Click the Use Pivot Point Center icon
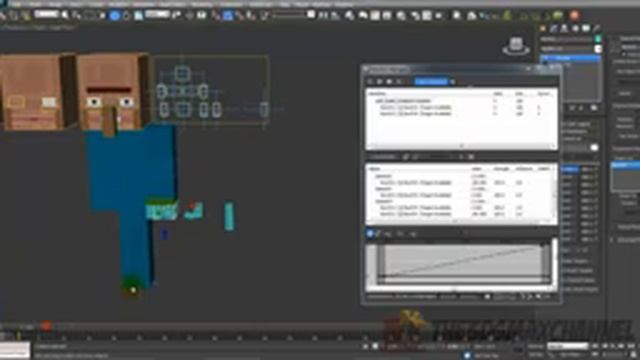Image resolution: width=640 pixels, height=360 pixels. click(177, 16)
